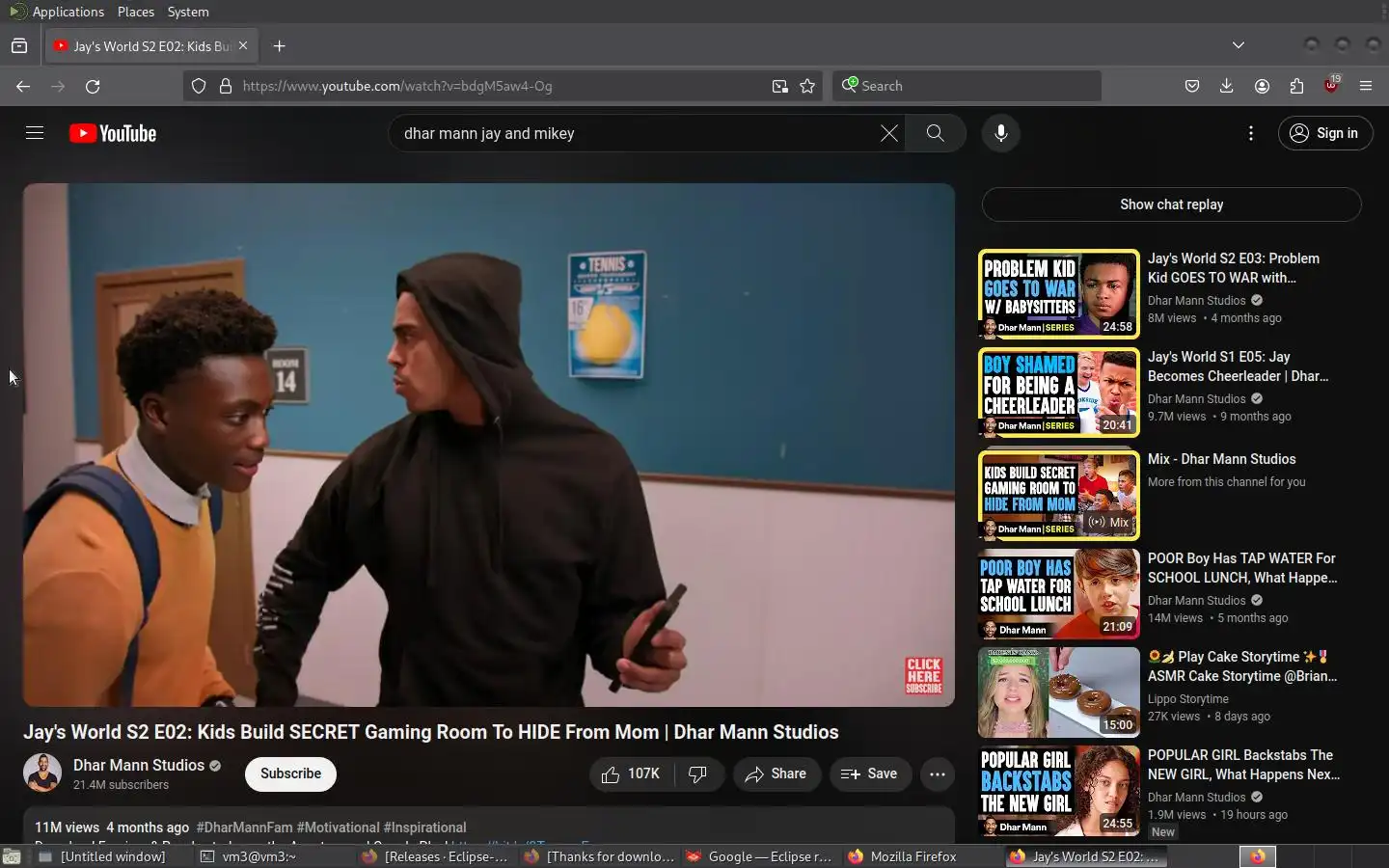Open the Firefox shield tracking protection panel
The height and width of the screenshot is (868, 1389).
click(199, 86)
